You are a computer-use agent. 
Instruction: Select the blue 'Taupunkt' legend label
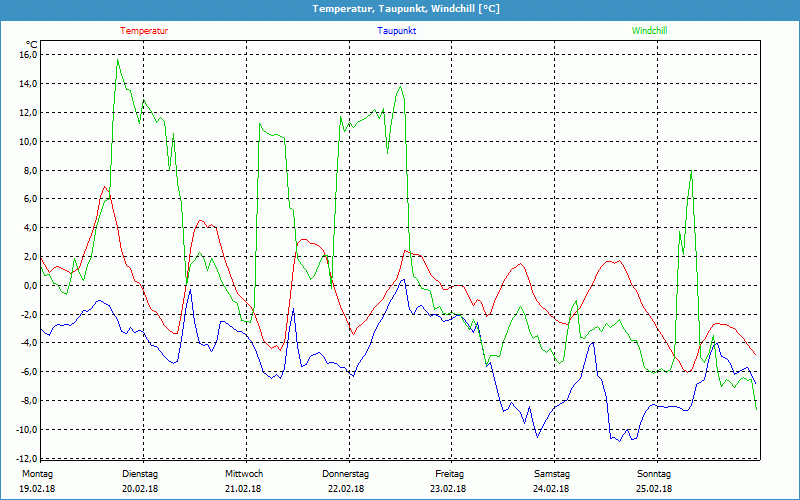point(396,31)
